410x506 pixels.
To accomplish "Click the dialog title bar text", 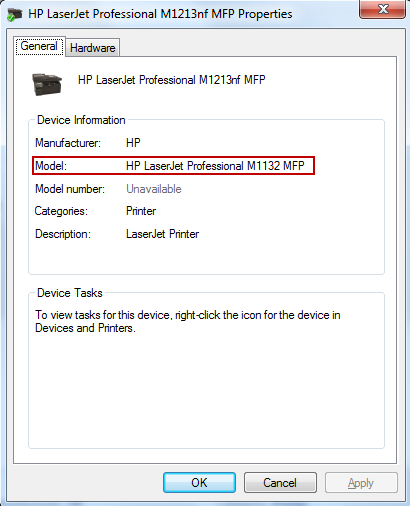I will [160, 14].
